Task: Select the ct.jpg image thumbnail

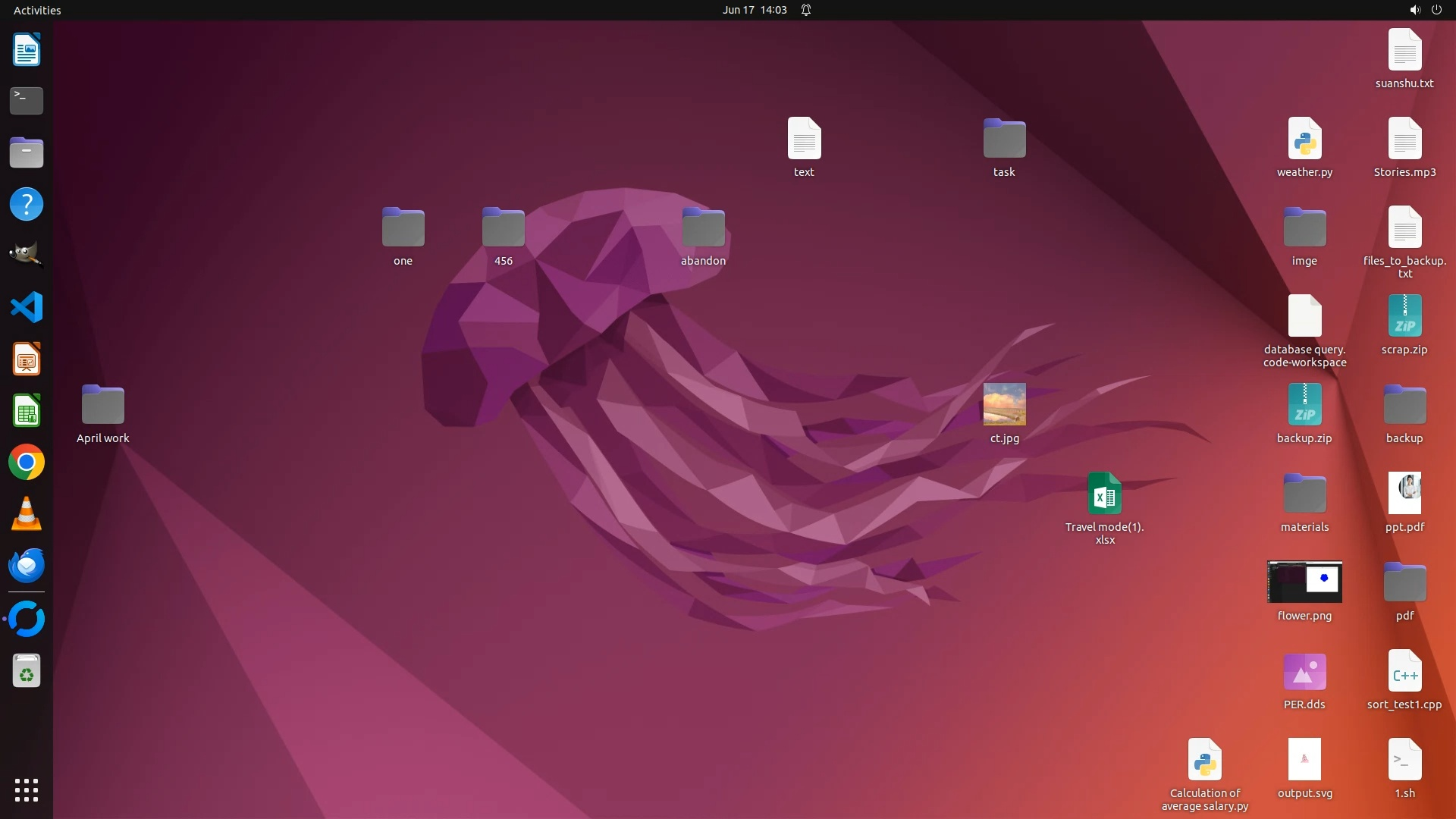Action: pos(1004,404)
